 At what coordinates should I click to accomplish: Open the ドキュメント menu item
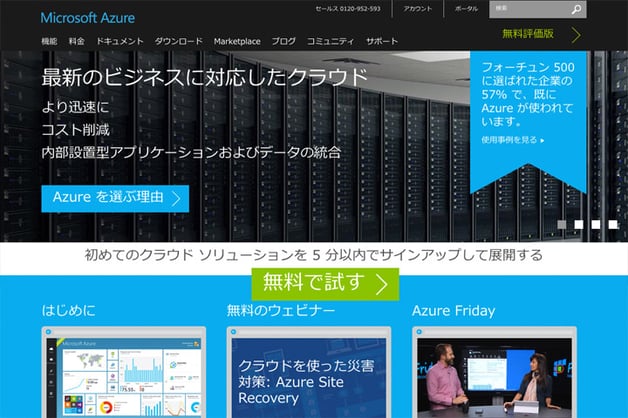coord(120,41)
